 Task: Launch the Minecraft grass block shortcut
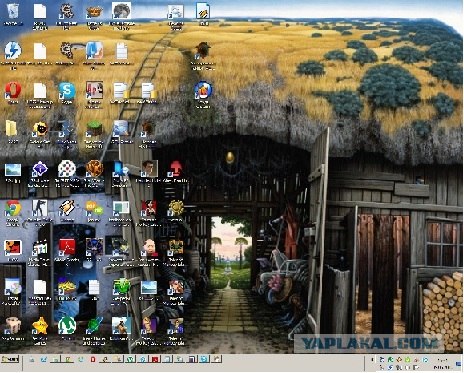pos(94,129)
